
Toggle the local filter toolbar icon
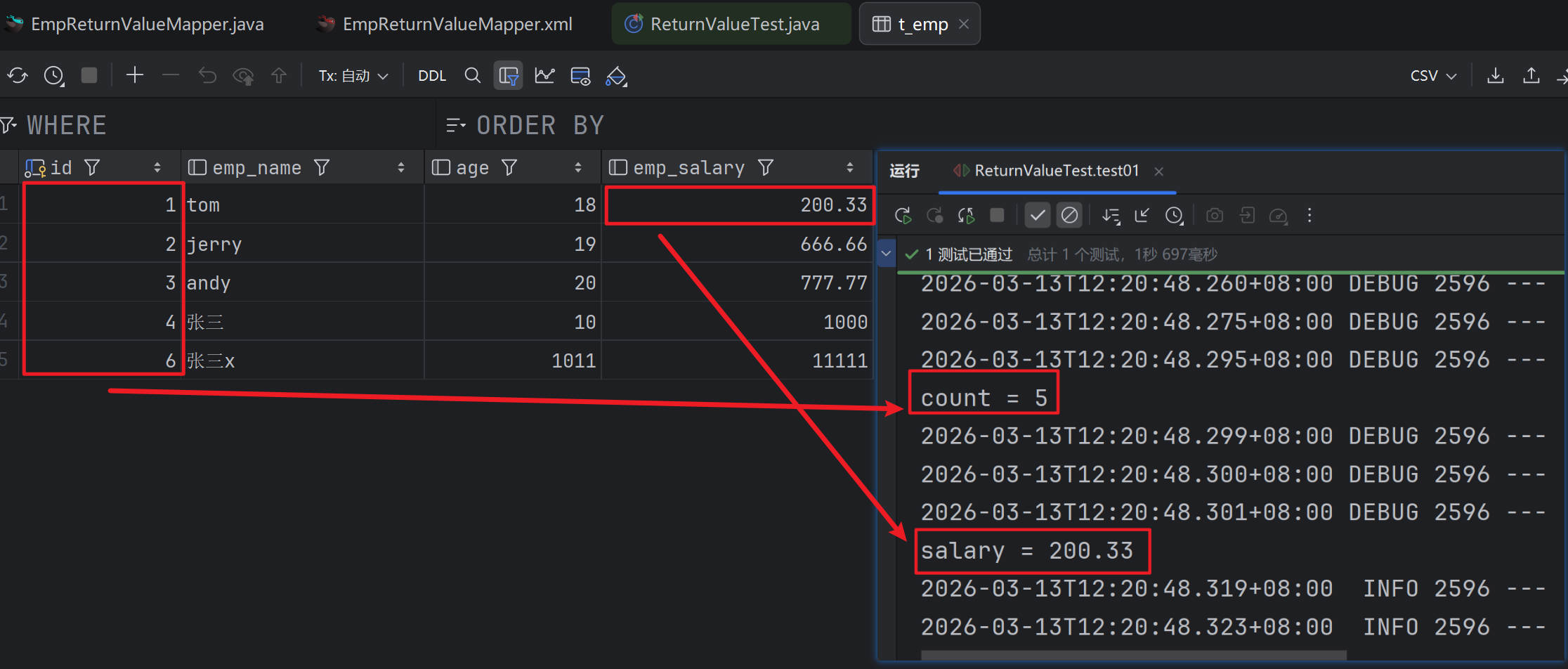508,76
